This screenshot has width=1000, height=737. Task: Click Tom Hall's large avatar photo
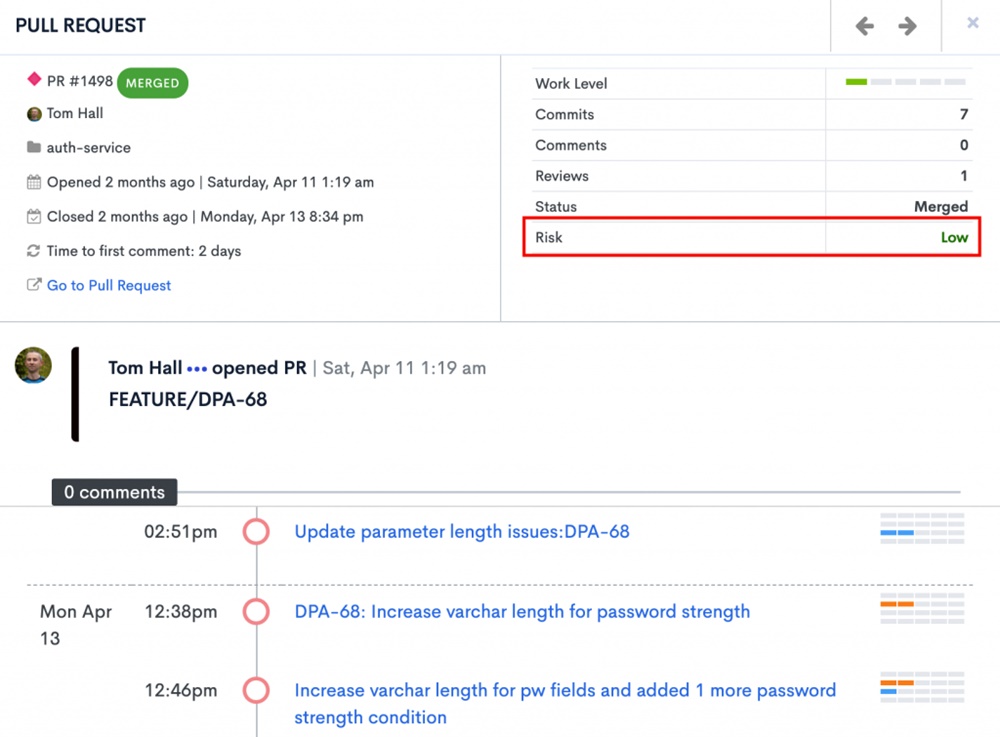click(33, 365)
